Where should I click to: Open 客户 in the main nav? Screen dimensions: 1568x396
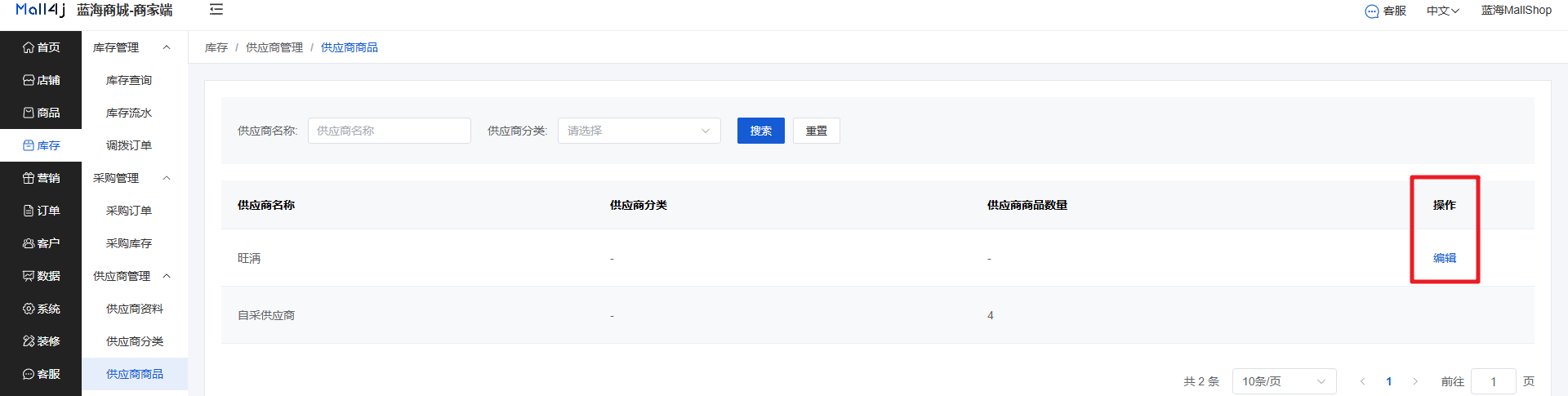point(41,243)
